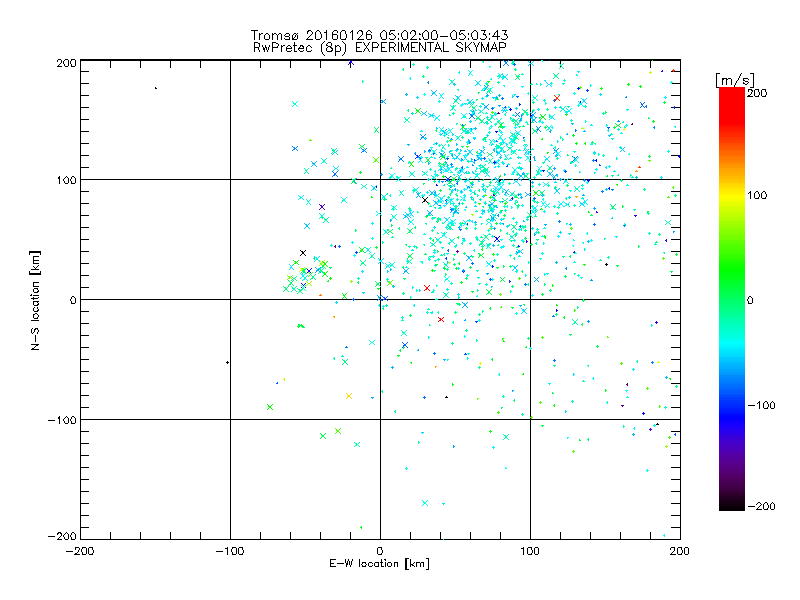Click the yellow X marker south of the origin line
800x600 pixels.
pos(349,396)
